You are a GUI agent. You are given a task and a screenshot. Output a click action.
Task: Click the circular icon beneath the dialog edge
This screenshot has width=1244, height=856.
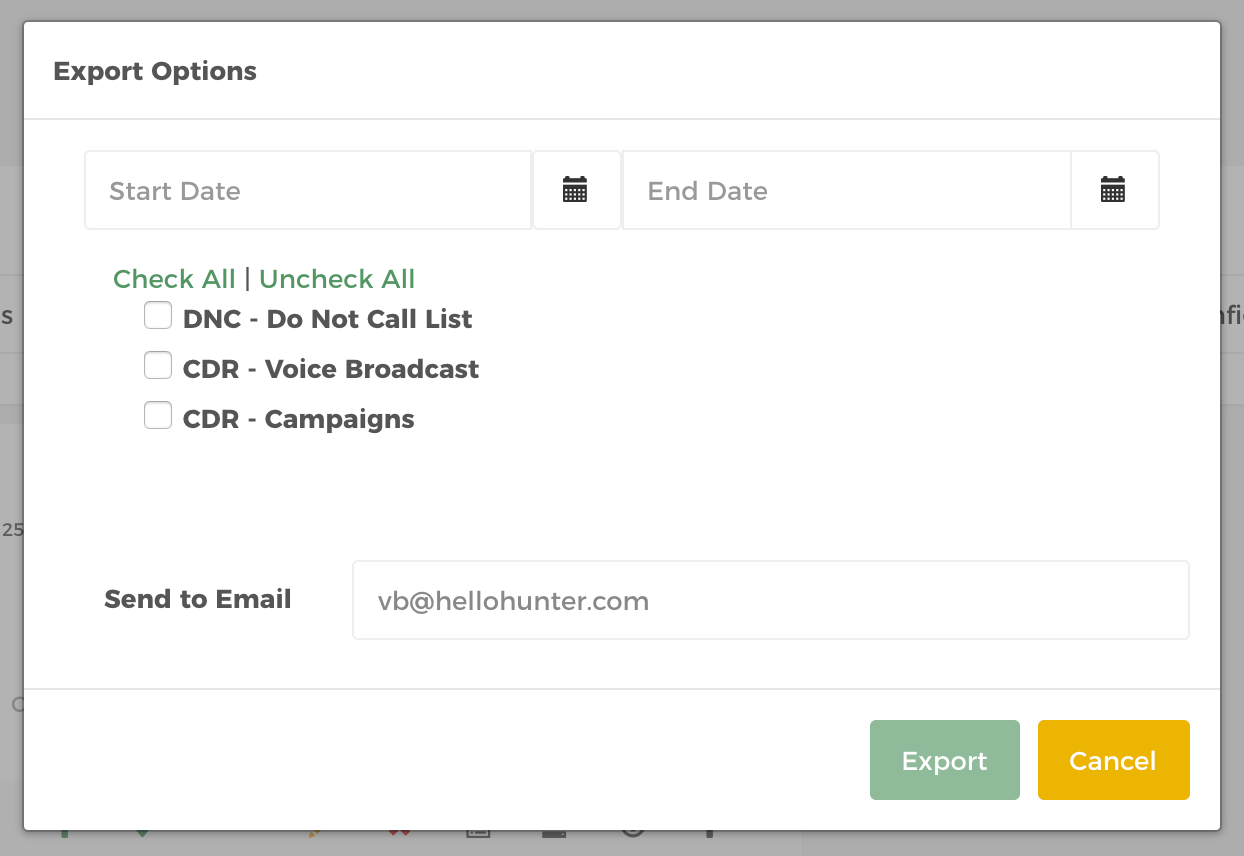(x=632, y=832)
